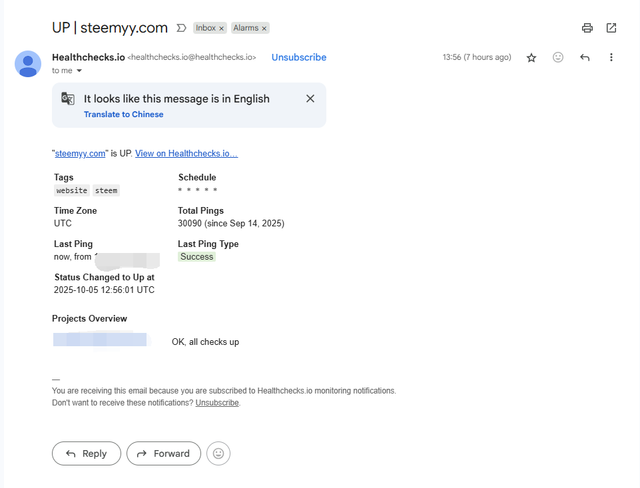Unsubscribe link next to sender address
Image resolution: width=640 pixels, height=488 pixels.
[298, 58]
